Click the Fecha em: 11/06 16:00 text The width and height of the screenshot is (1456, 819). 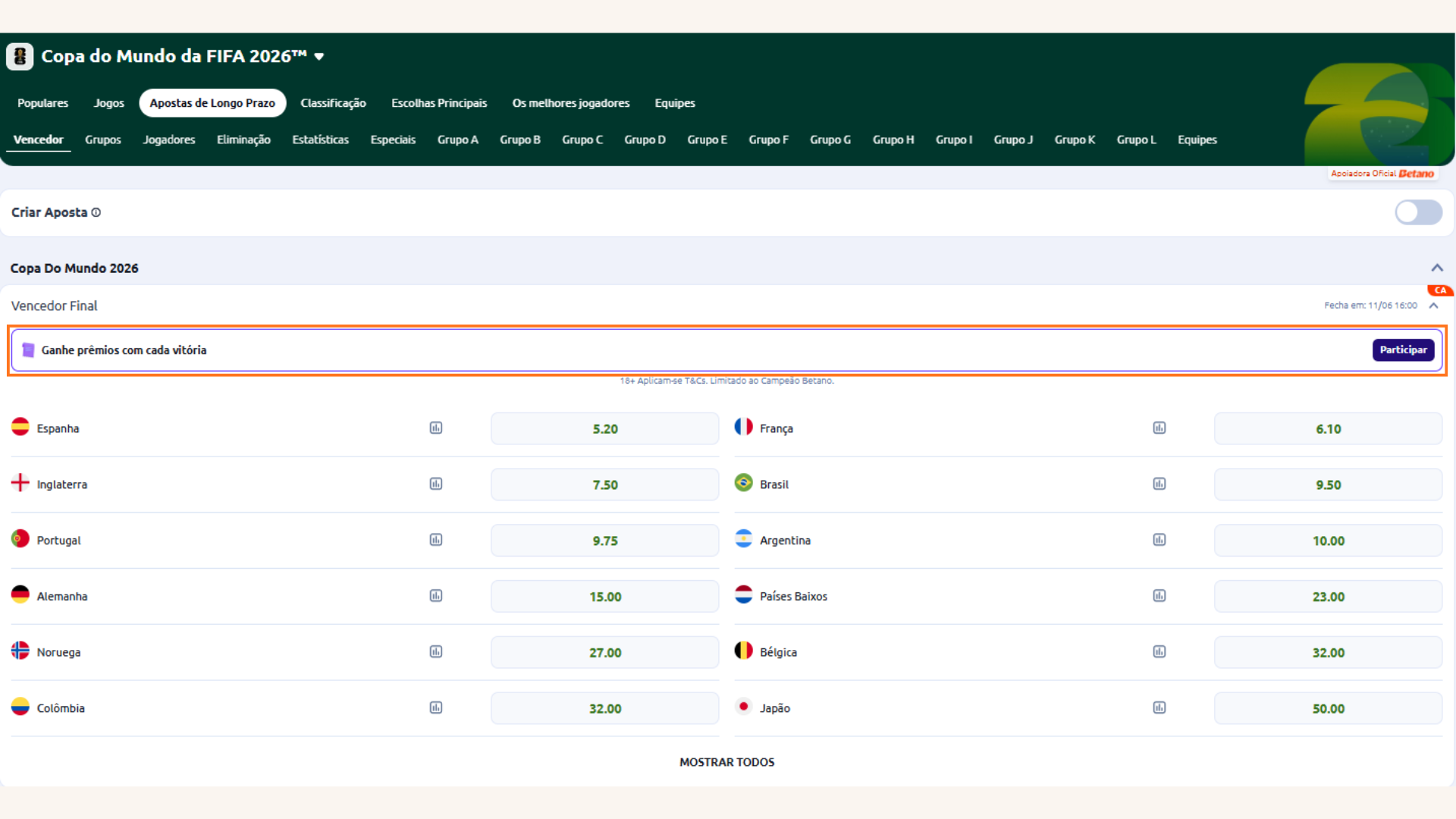1370,306
